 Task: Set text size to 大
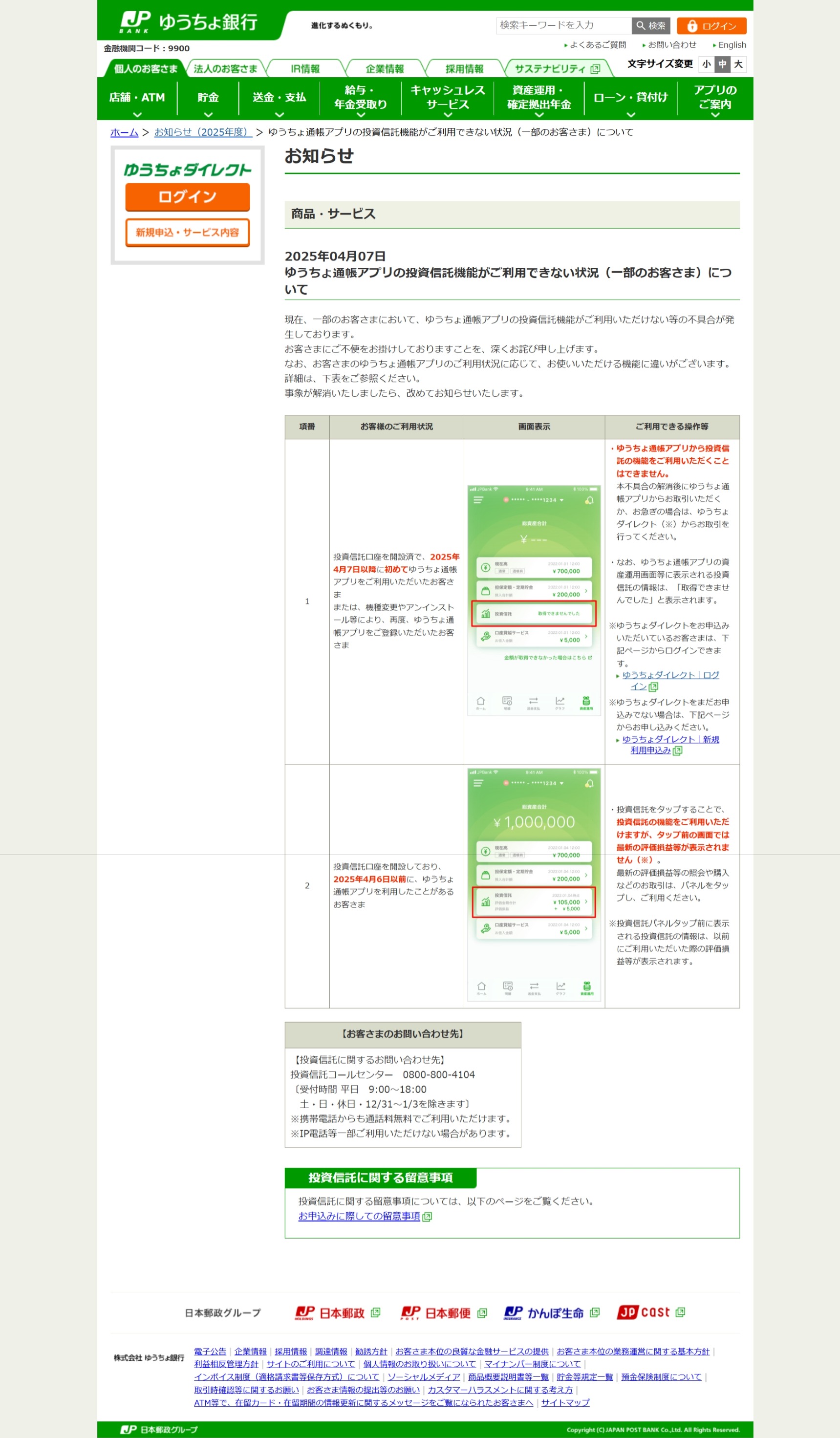(738, 64)
